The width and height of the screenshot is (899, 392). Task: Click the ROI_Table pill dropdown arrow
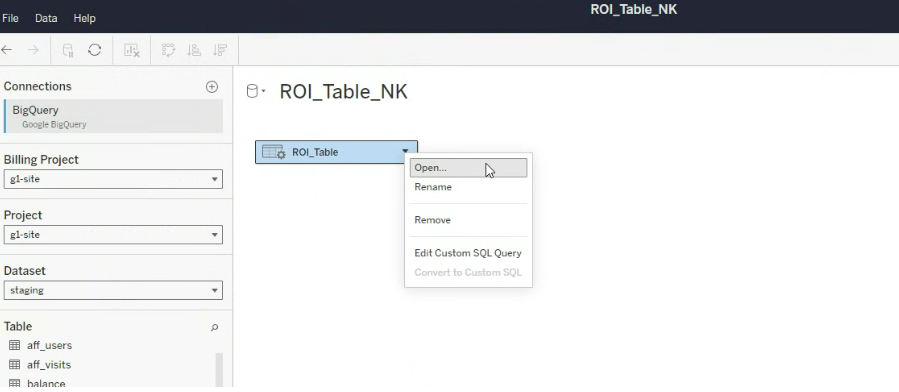click(405, 152)
